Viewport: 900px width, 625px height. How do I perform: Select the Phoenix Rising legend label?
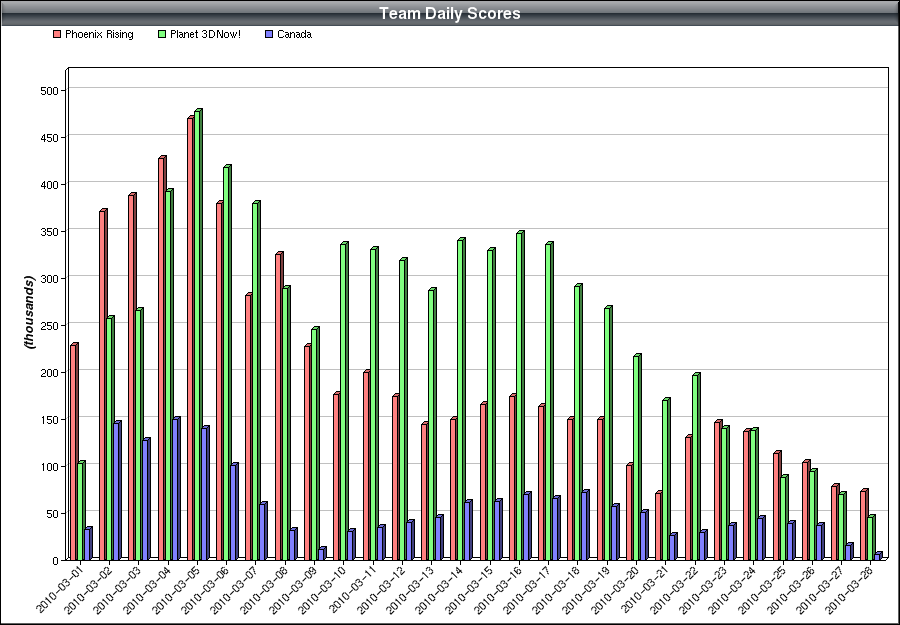tap(99, 34)
